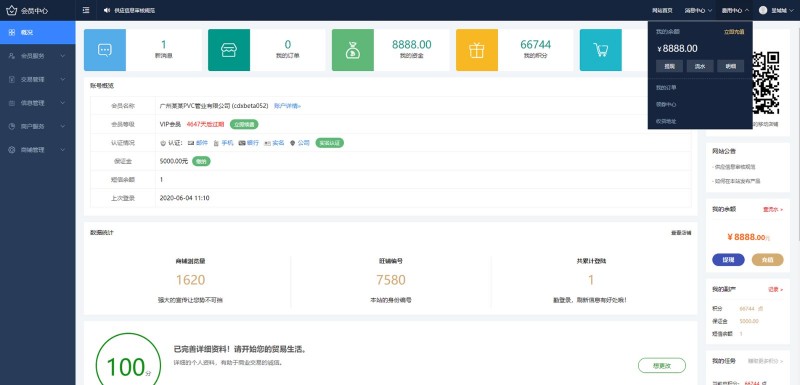Collapse the sidebar with the menu-fold icon
Image resolution: width=800 pixels, height=385 pixels.
point(86,10)
